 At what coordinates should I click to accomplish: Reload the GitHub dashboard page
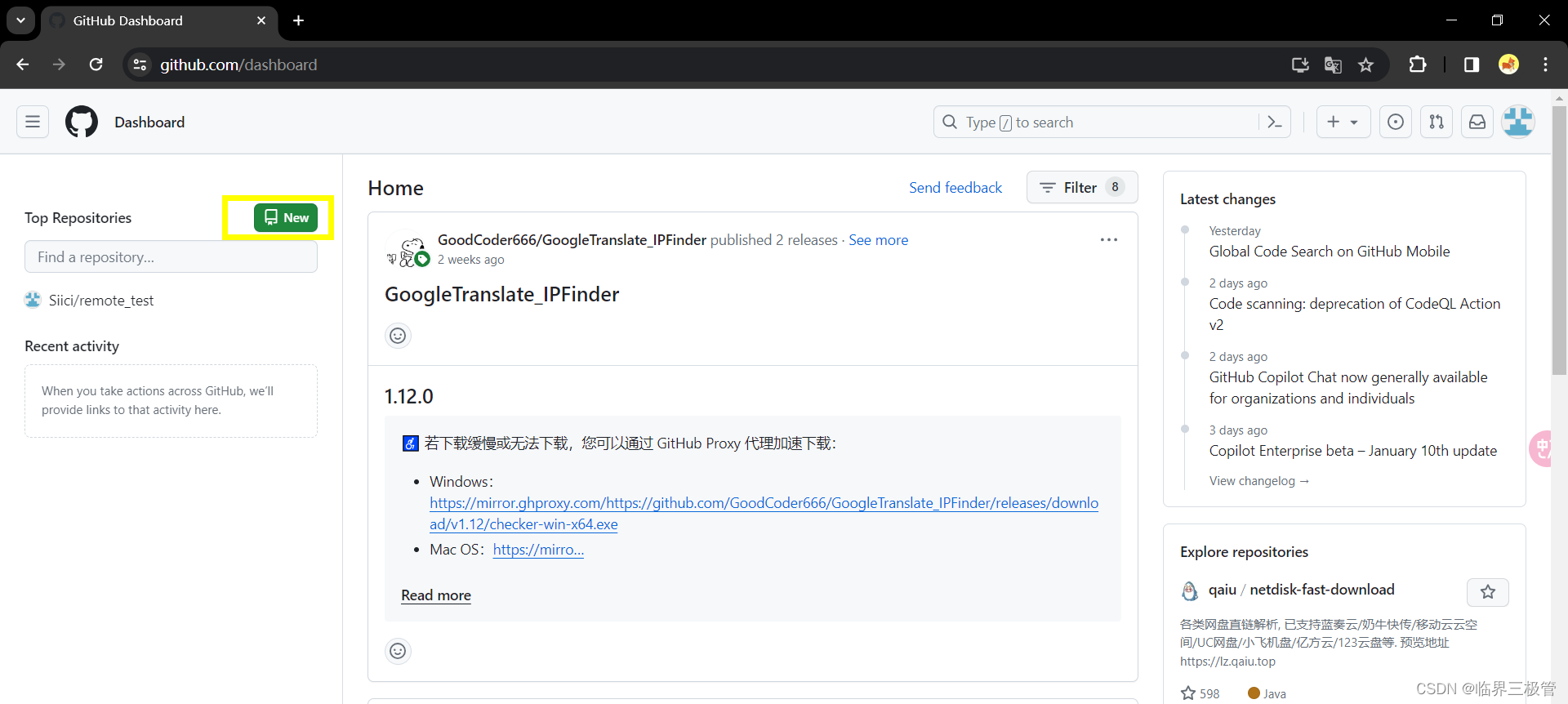coord(96,65)
